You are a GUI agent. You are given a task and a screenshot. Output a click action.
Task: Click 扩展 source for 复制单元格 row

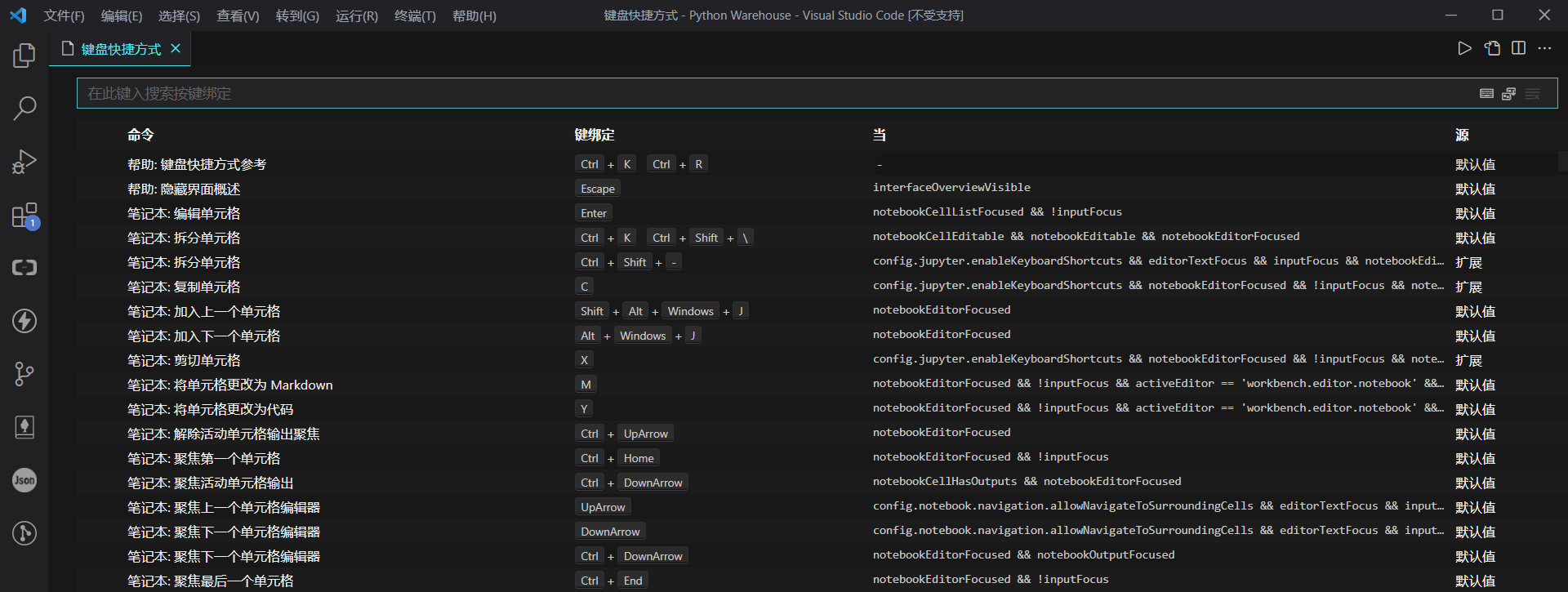[1468, 287]
